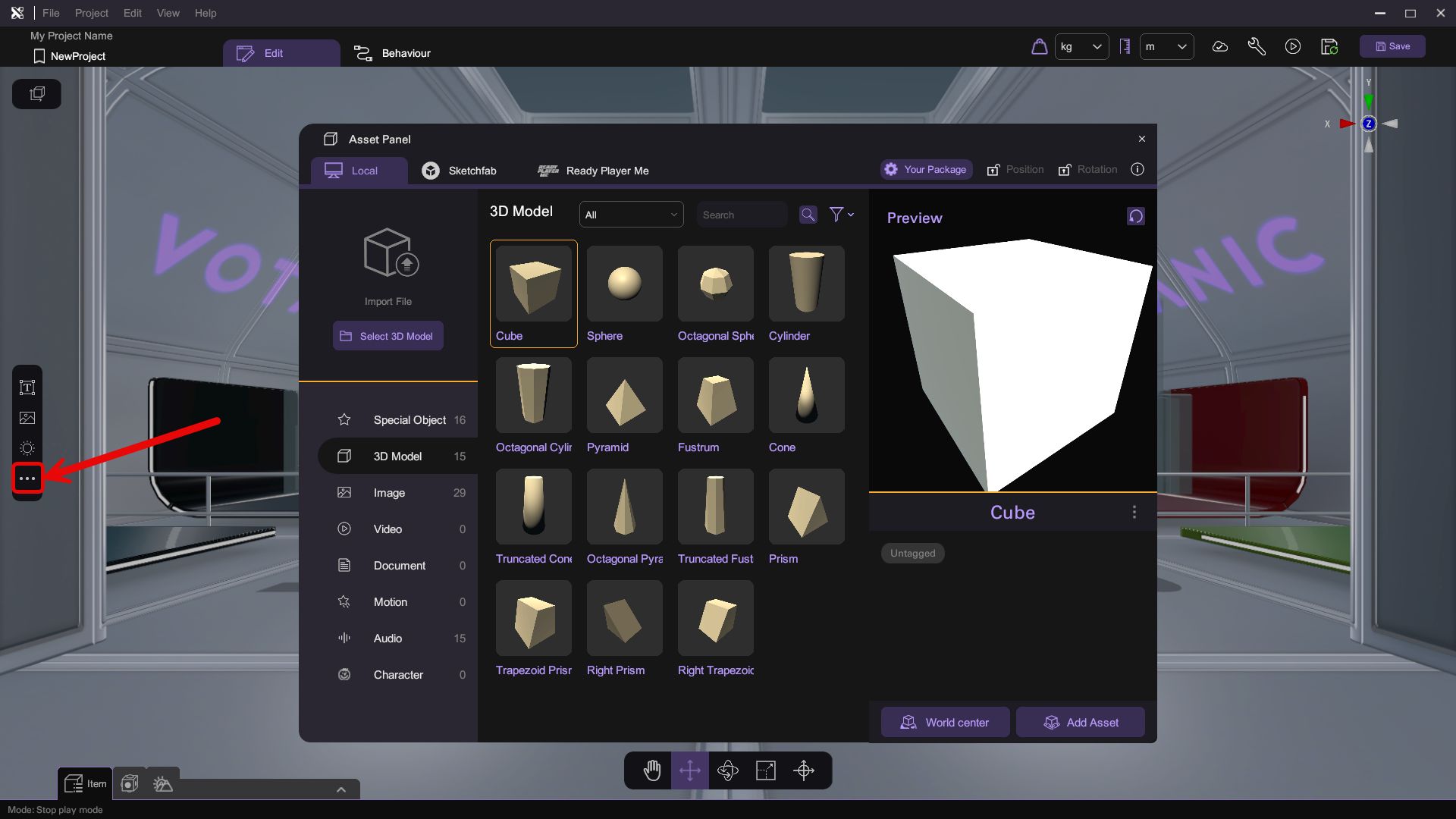Click the search magnifier icon
This screenshot has width=1456, height=819.
click(x=808, y=215)
